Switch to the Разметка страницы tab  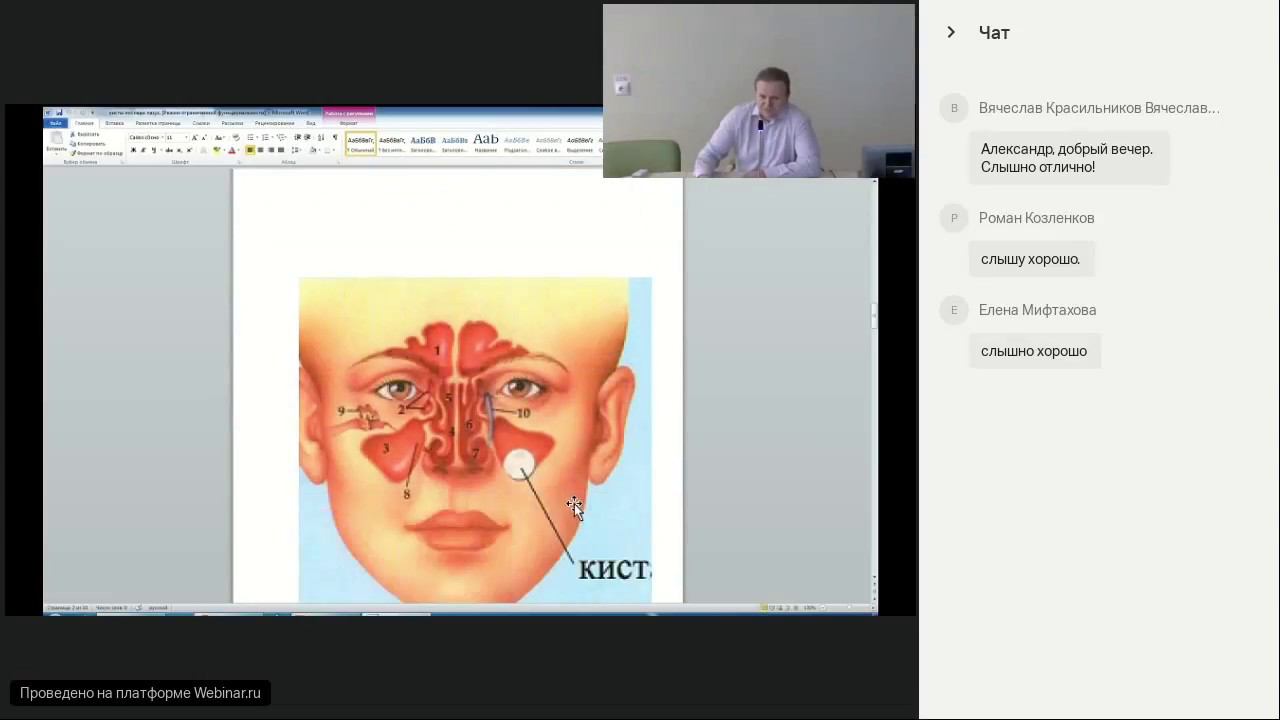click(158, 123)
